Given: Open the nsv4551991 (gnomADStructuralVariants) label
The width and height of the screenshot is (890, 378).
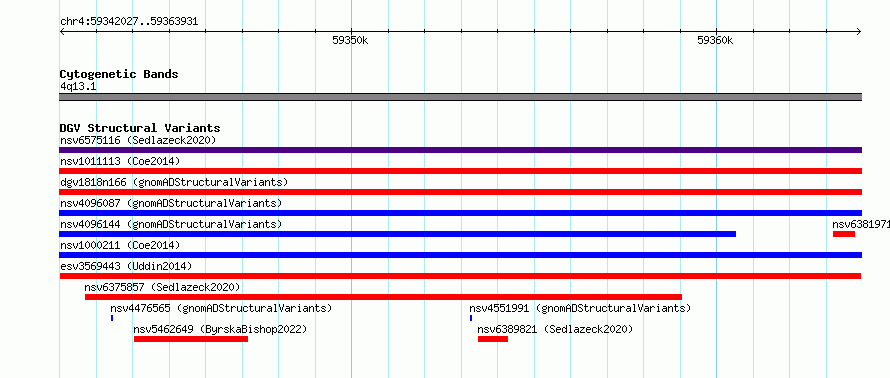Looking at the screenshot, I should tap(580, 308).
